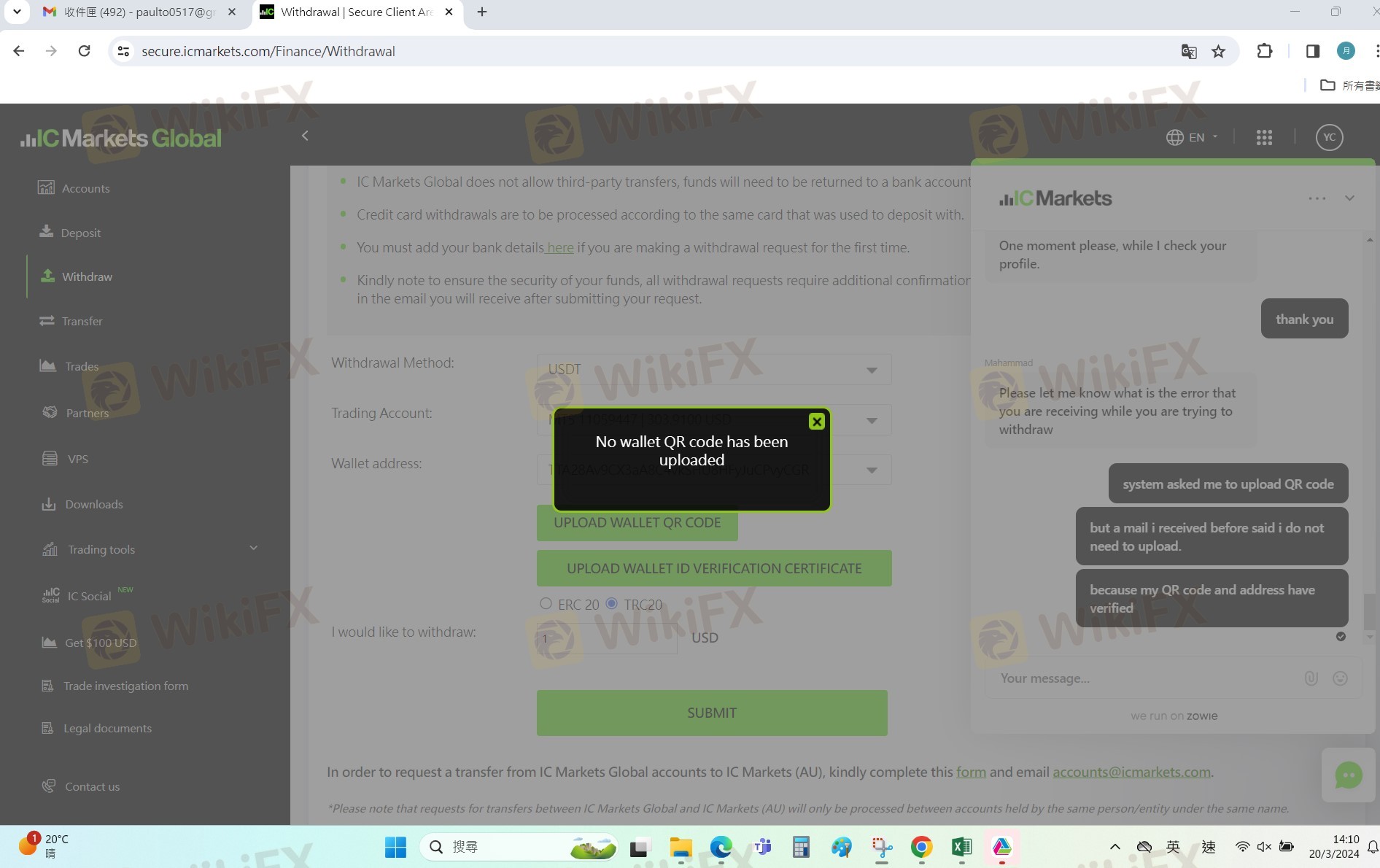Image resolution: width=1380 pixels, height=868 pixels.
Task: Open the Trading Account dropdown
Action: 714,420
